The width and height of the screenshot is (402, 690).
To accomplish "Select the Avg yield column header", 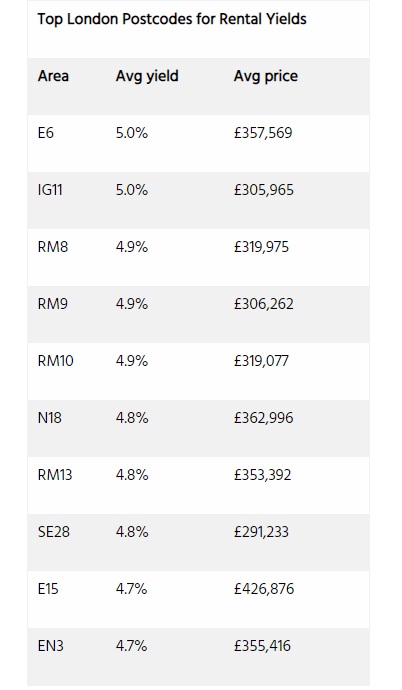I will [147, 77].
